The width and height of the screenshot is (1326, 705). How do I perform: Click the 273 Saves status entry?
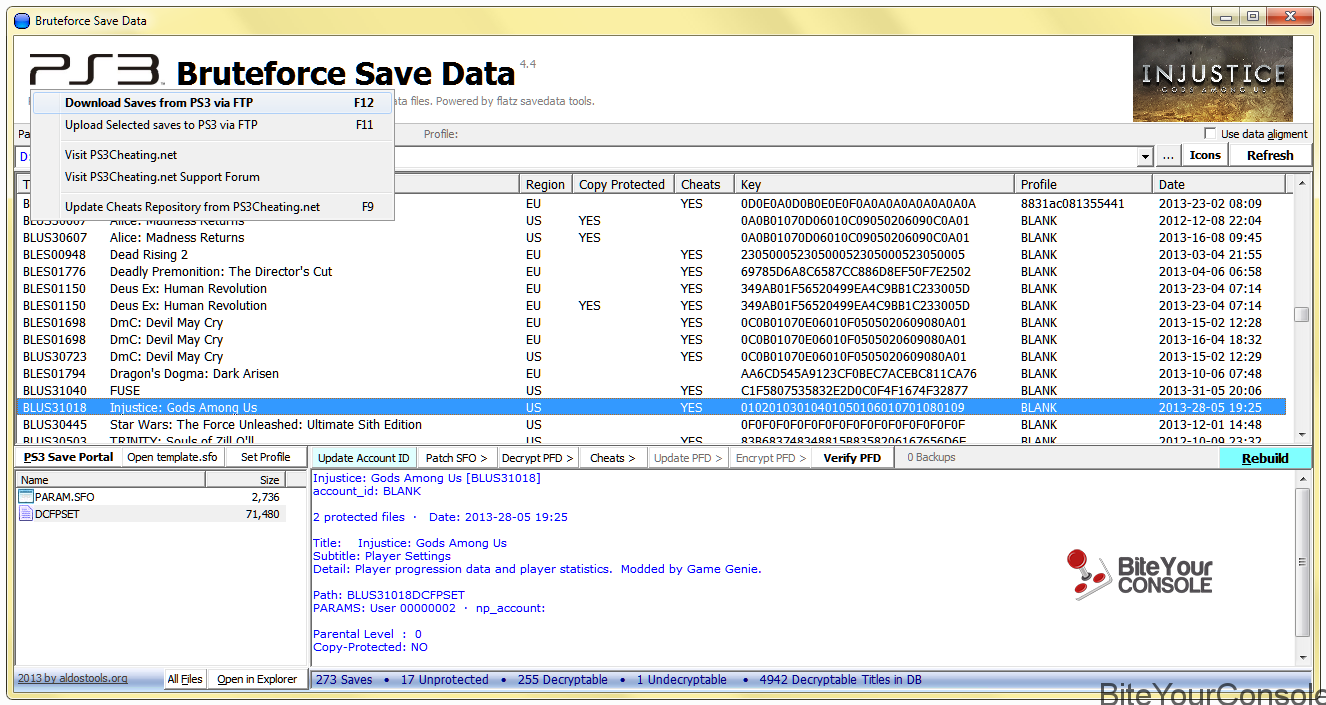click(344, 680)
